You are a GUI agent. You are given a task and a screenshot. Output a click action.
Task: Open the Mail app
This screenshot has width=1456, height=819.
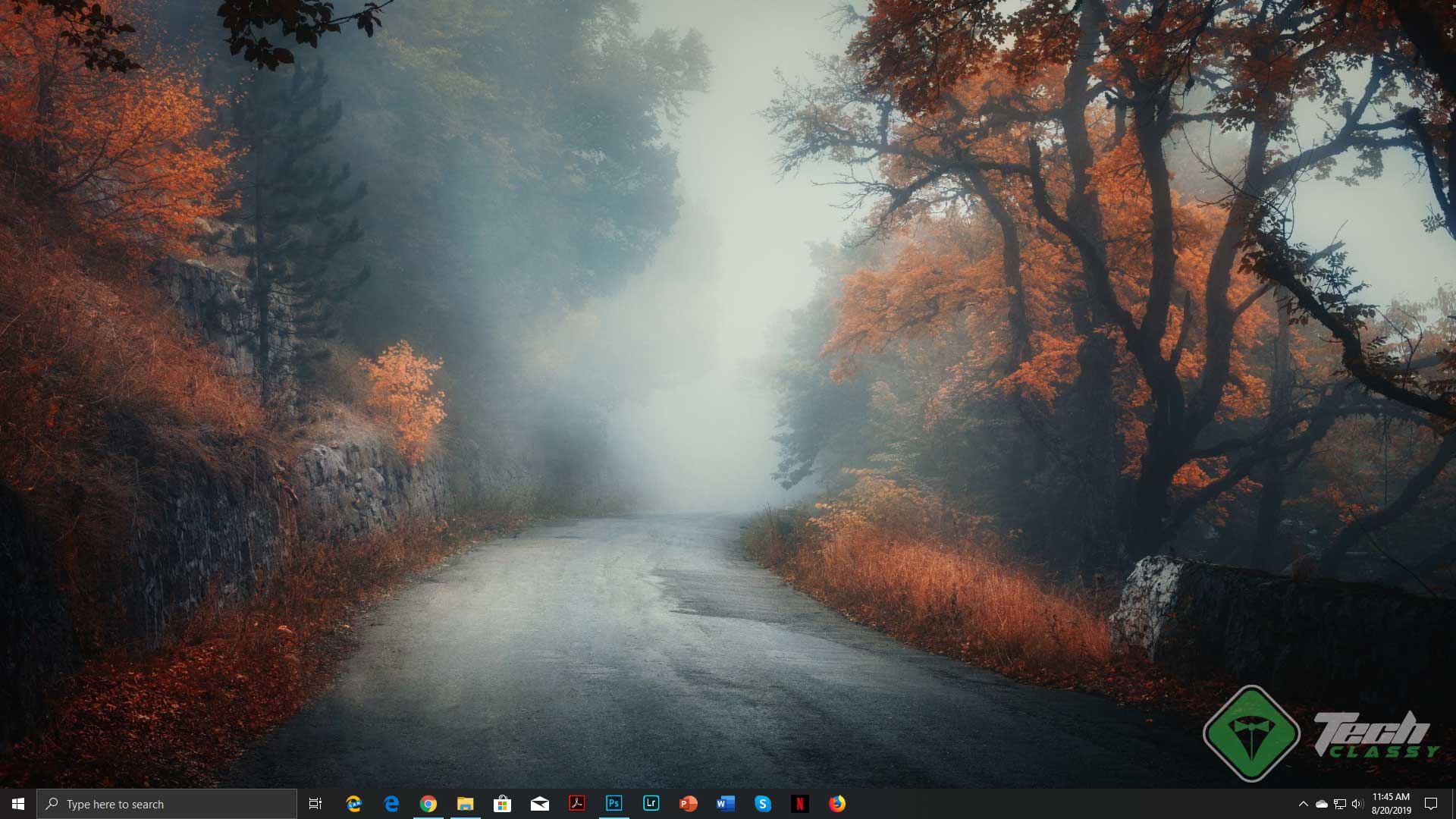(x=540, y=804)
